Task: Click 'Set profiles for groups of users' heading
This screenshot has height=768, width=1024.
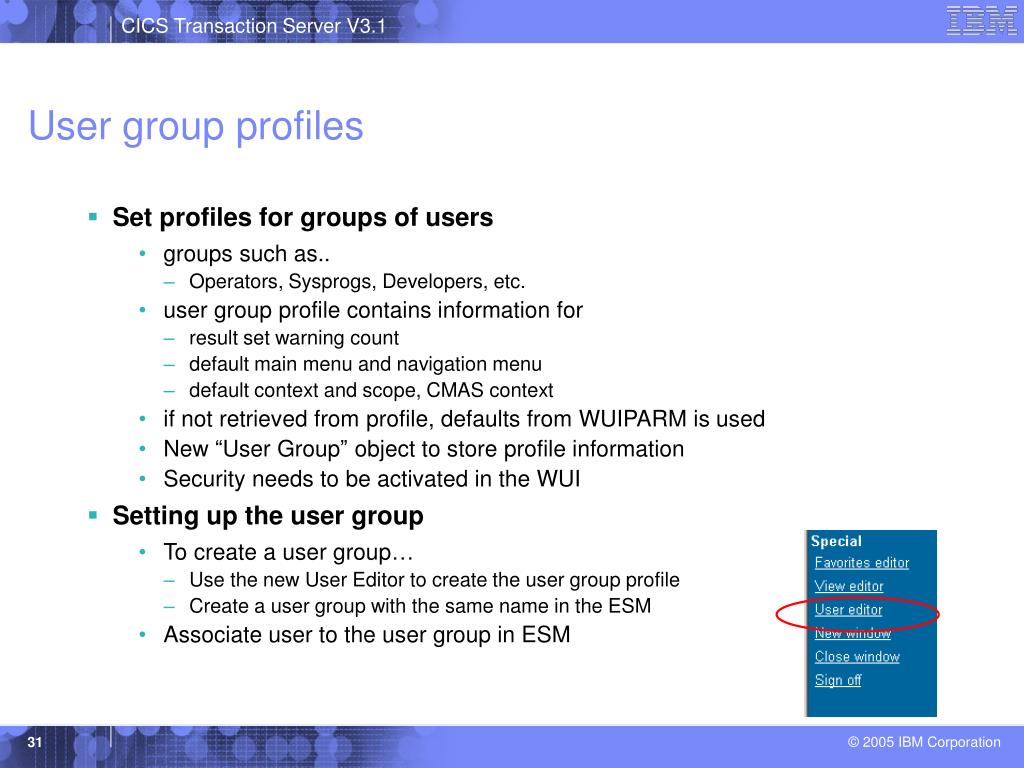Action: coord(302,217)
